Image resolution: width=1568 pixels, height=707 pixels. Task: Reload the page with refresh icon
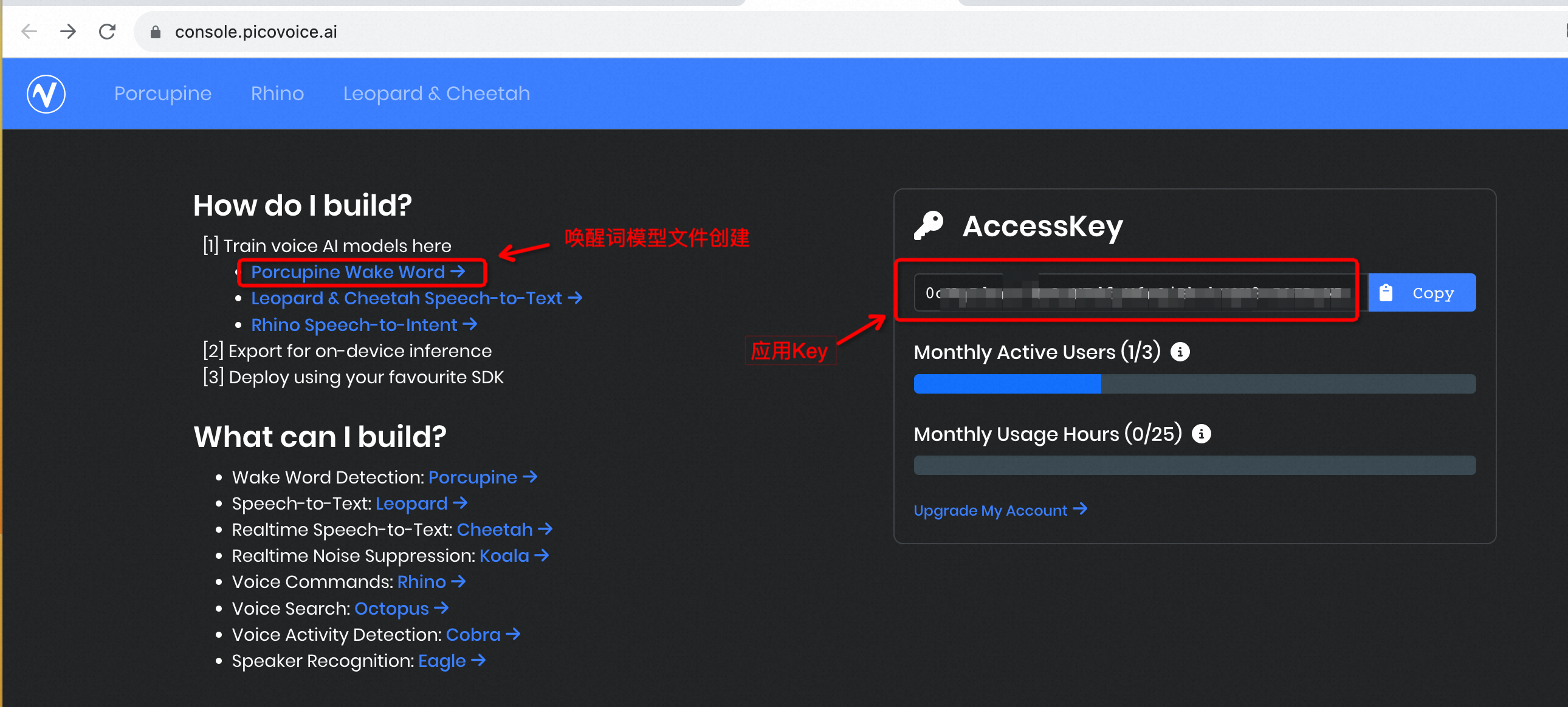[107, 32]
